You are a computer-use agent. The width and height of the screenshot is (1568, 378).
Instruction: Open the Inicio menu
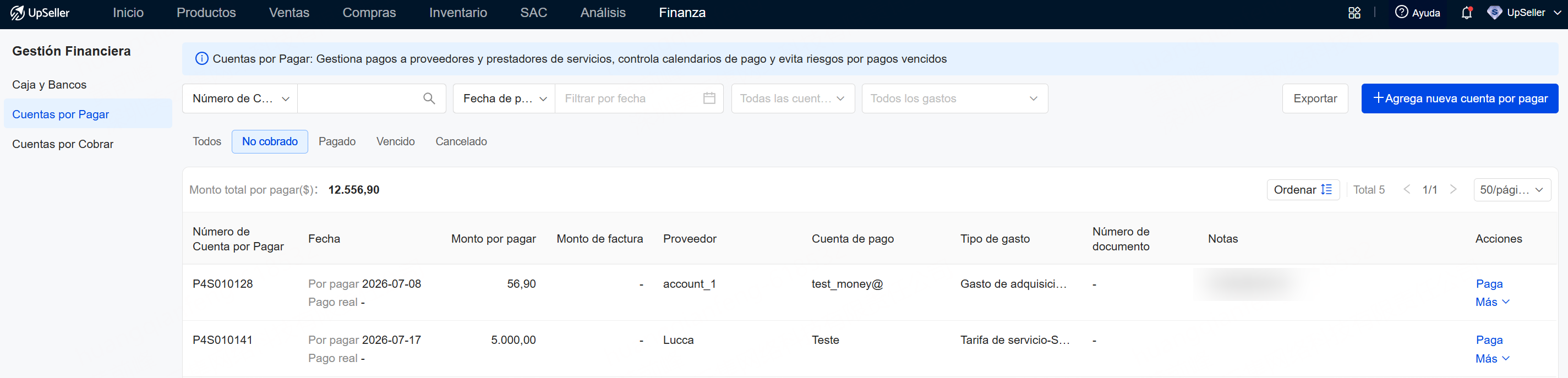pos(128,13)
